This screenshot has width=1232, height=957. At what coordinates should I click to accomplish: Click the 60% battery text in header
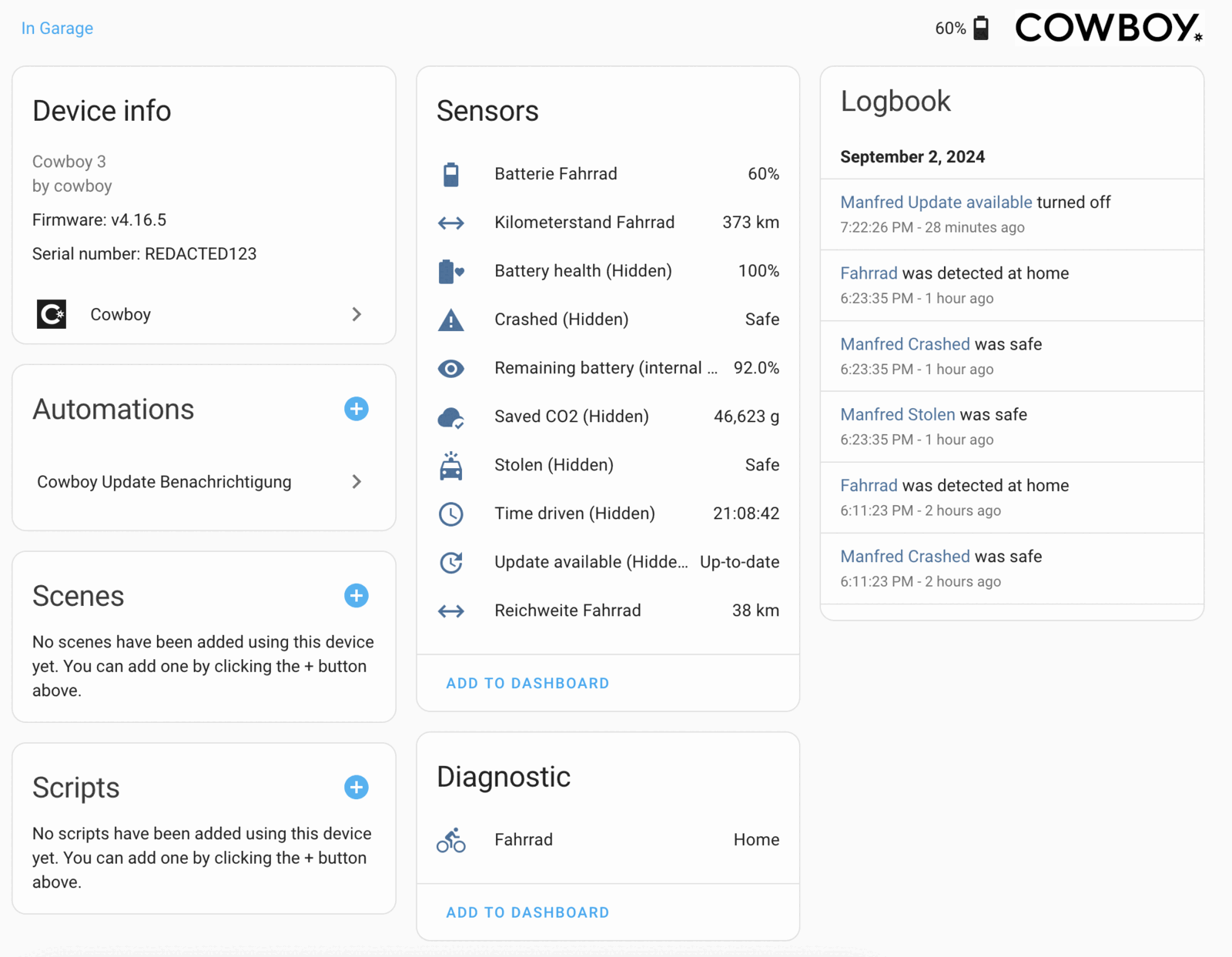coord(950,28)
